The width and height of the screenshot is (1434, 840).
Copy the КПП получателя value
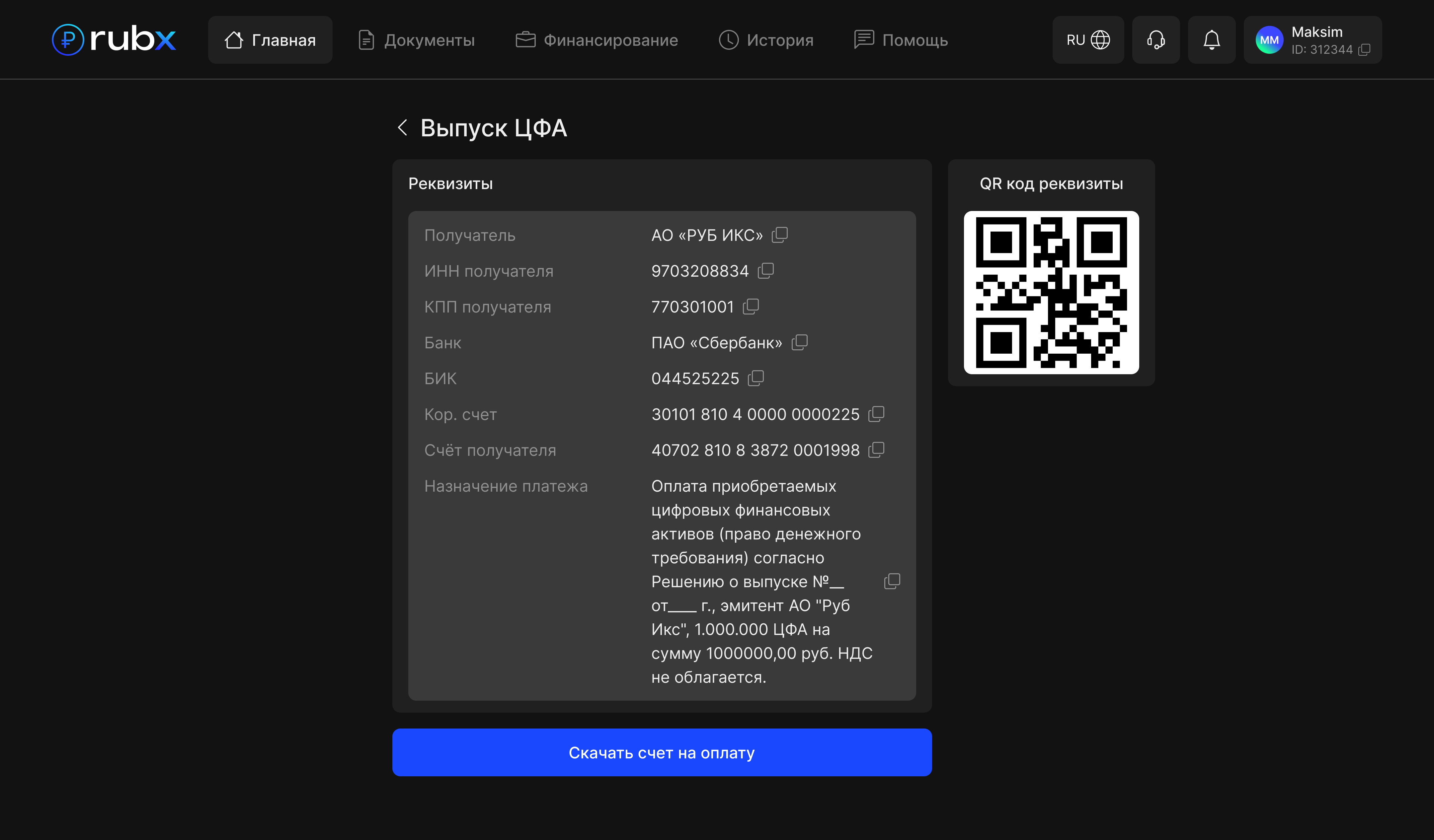[x=751, y=307]
